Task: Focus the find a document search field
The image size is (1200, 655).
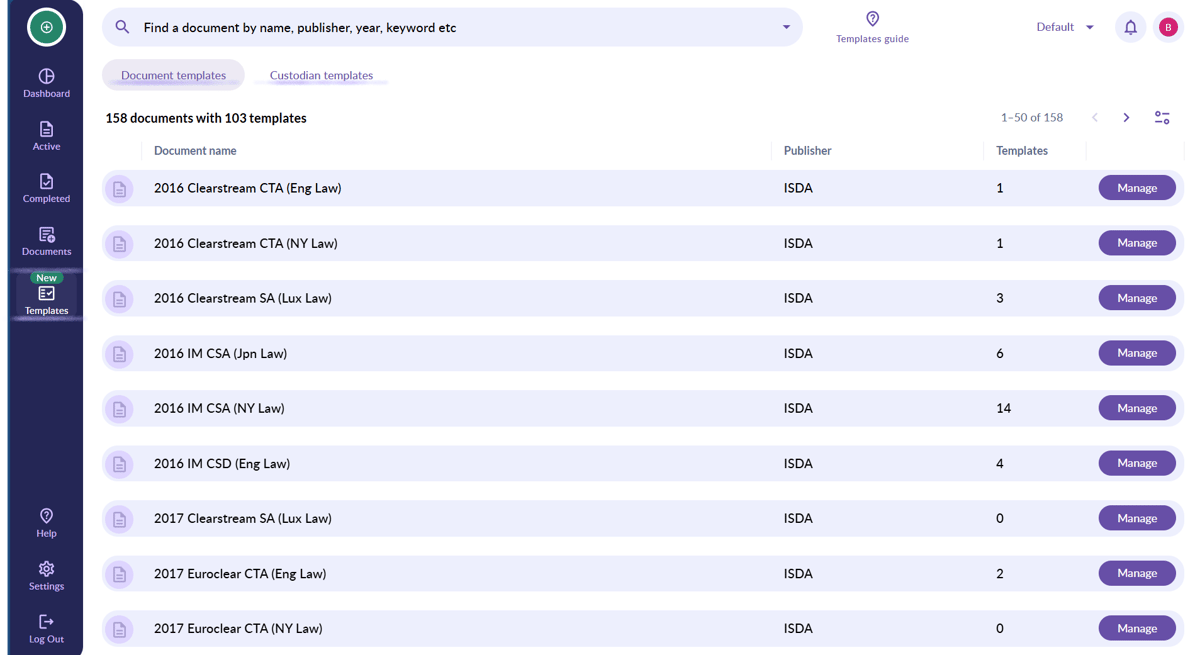Action: (x=452, y=27)
